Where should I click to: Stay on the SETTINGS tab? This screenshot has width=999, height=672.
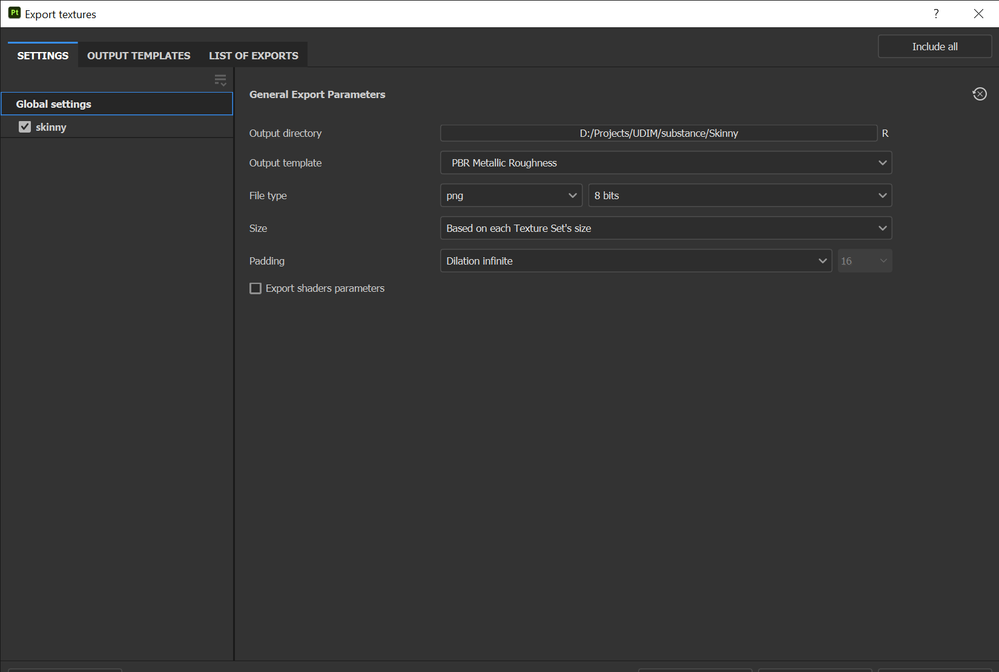coord(42,55)
